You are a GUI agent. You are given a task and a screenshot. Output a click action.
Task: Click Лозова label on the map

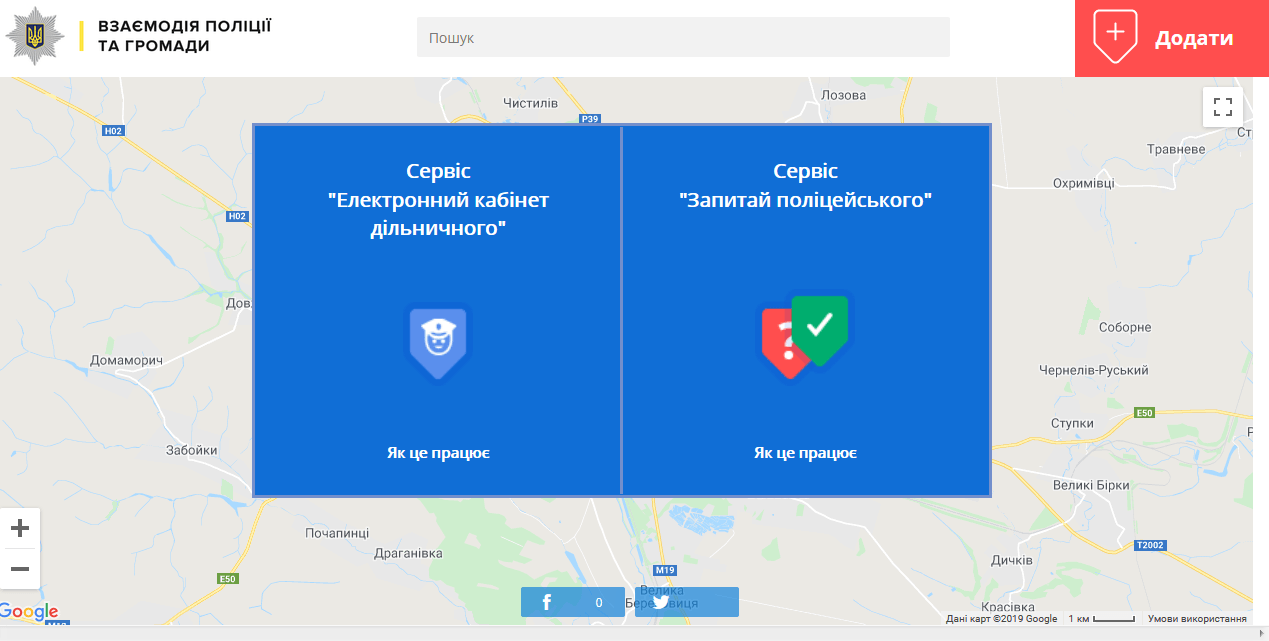[x=843, y=95]
